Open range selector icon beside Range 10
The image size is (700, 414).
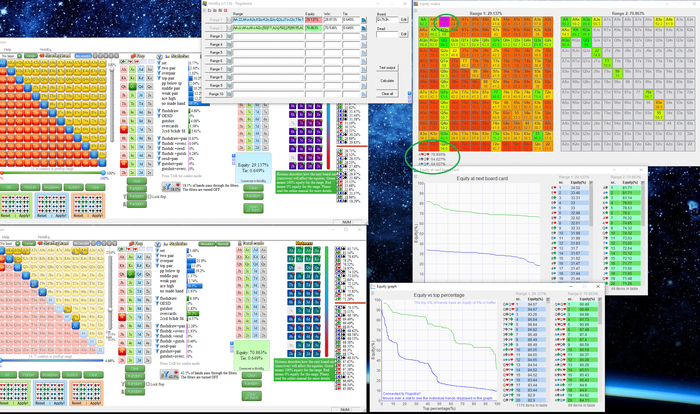point(229,94)
